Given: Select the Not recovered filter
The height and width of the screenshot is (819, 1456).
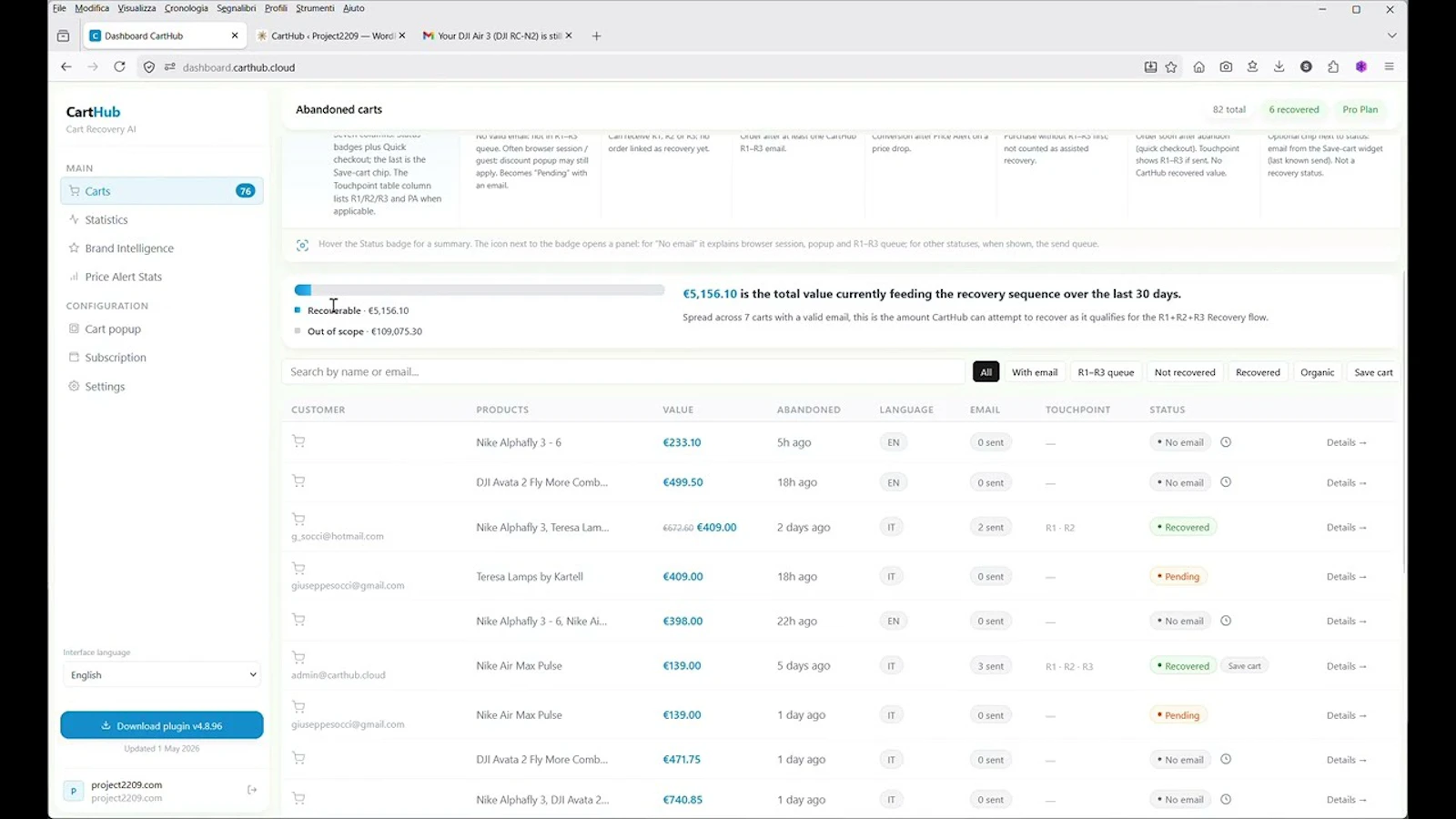Looking at the screenshot, I should [1185, 372].
